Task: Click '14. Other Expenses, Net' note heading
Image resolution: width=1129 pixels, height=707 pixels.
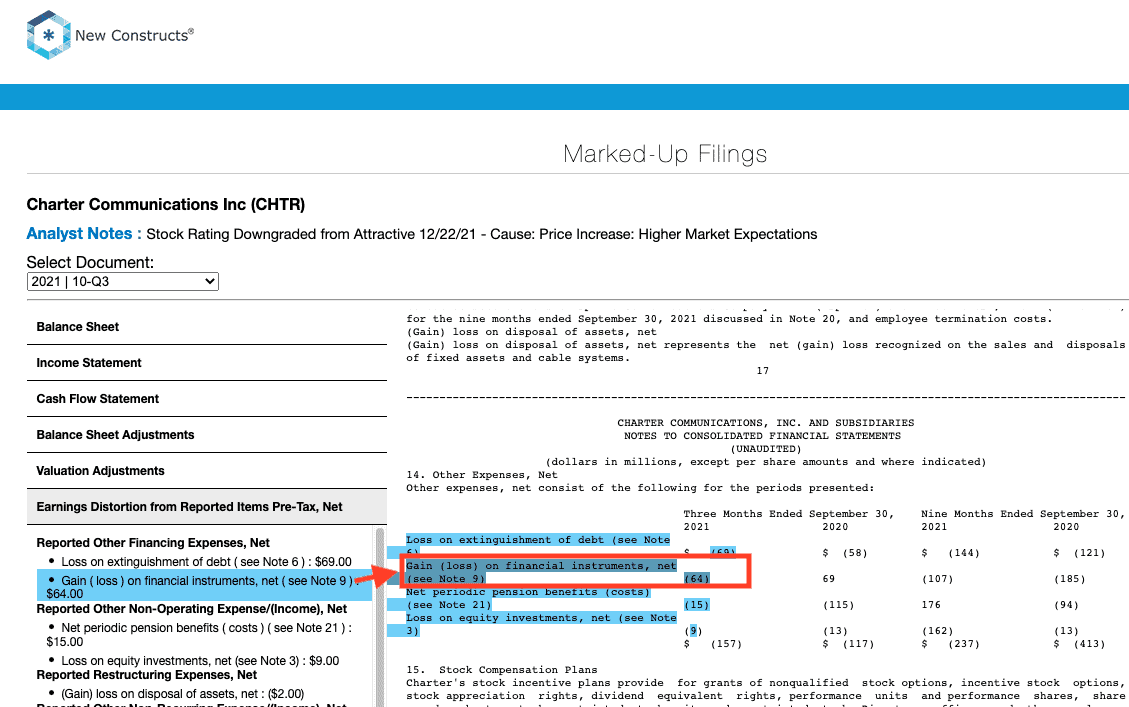Action: [x=482, y=475]
